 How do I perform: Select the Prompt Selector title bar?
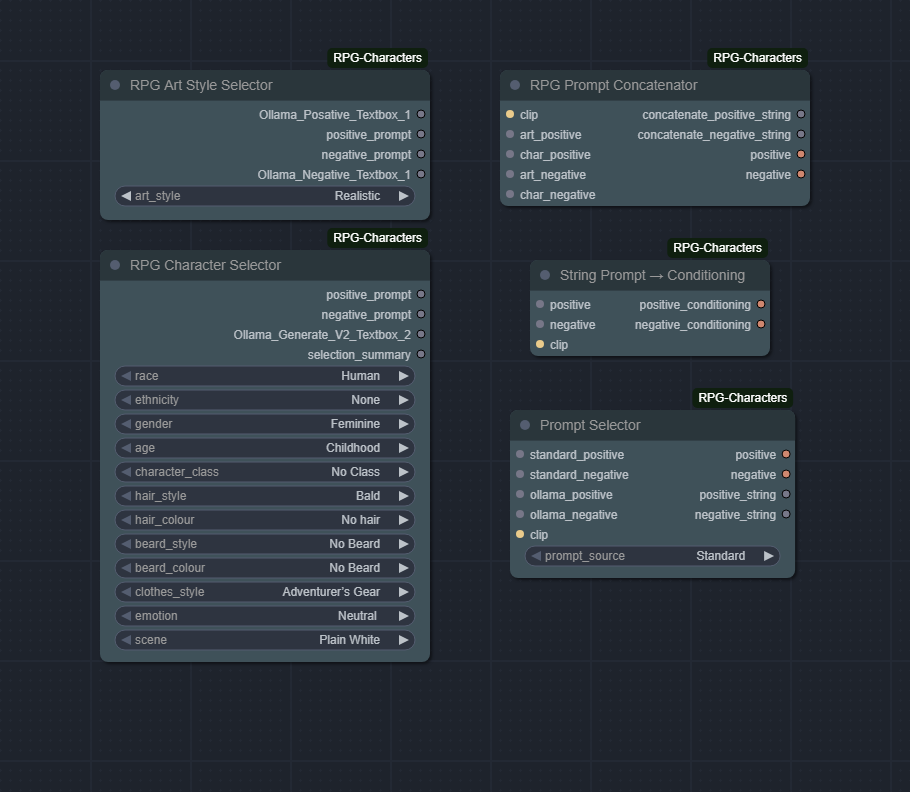(x=652, y=425)
